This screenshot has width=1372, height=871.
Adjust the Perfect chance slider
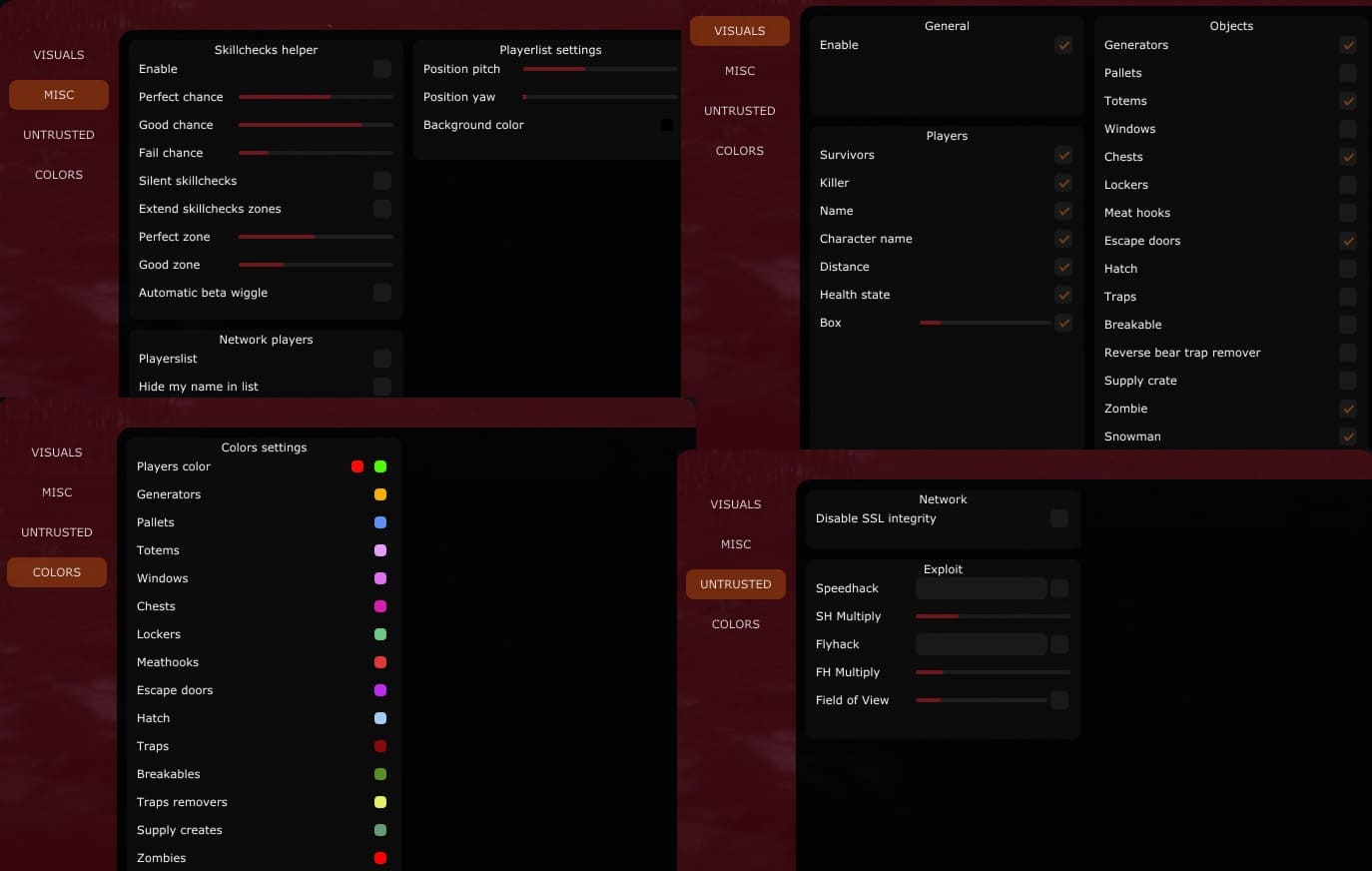pos(316,97)
